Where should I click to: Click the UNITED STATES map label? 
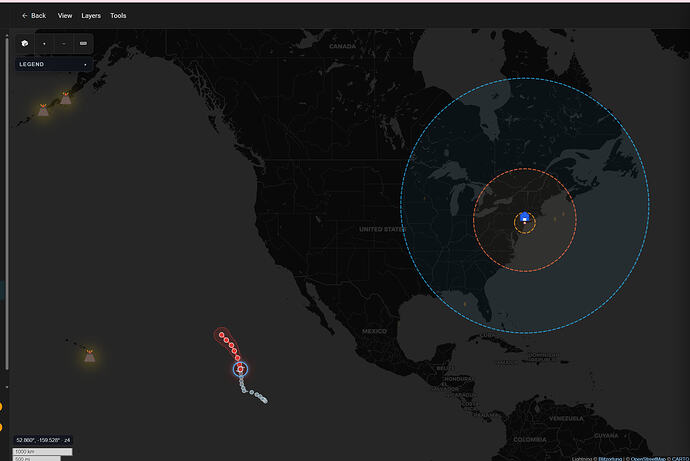[x=382, y=229]
